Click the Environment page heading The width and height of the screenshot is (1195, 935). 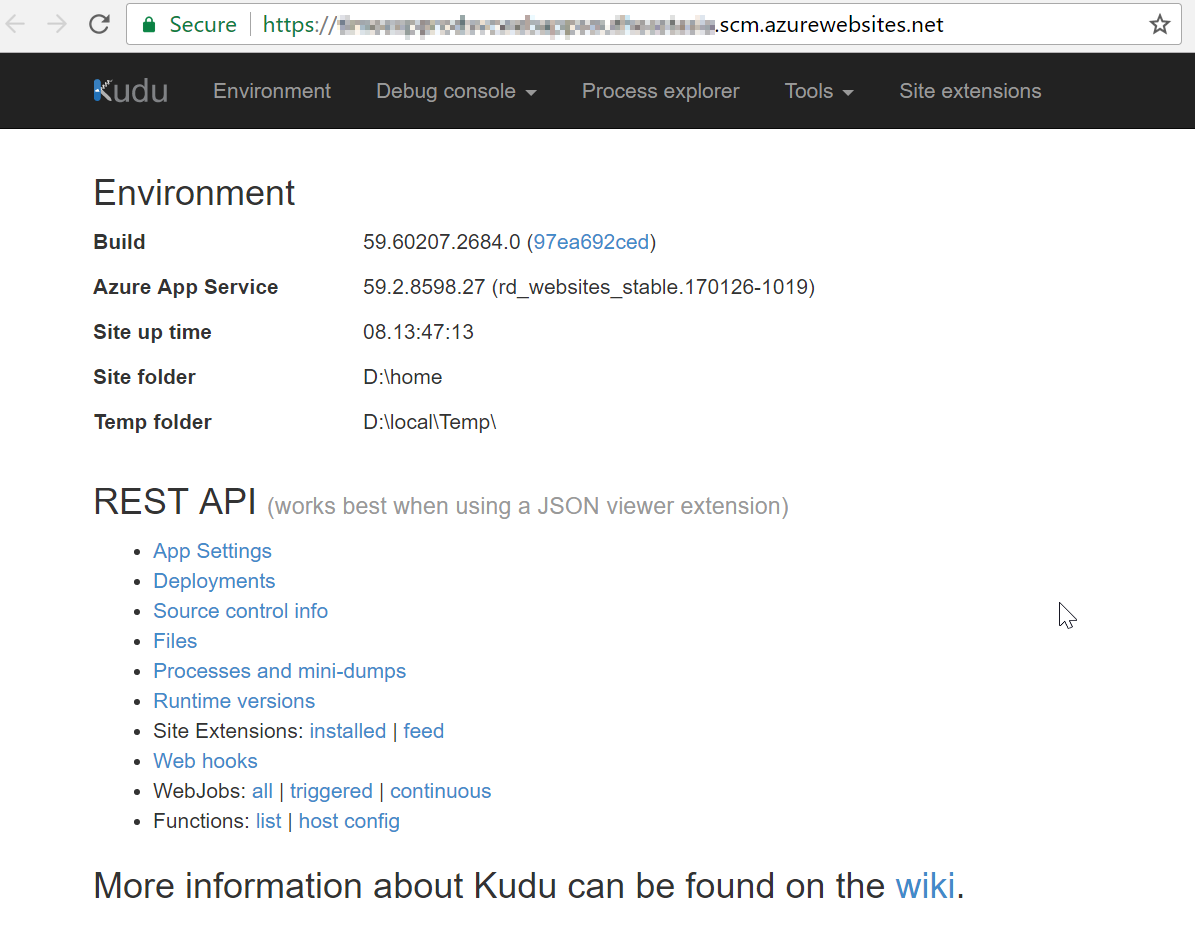[x=194, y=193]
